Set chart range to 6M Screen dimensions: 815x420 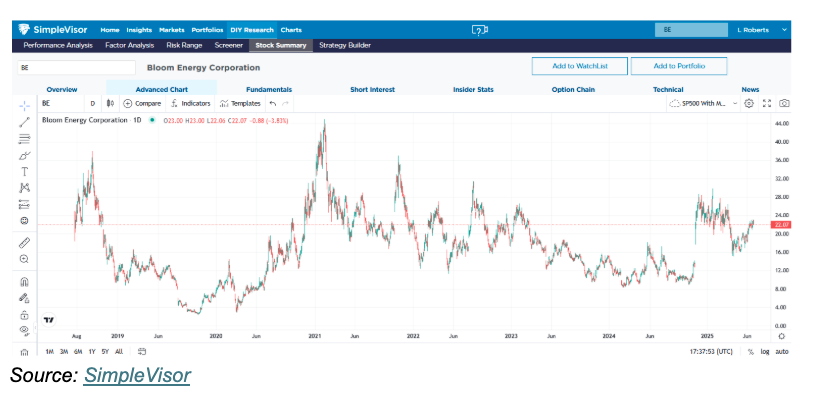tap(78, 352)
